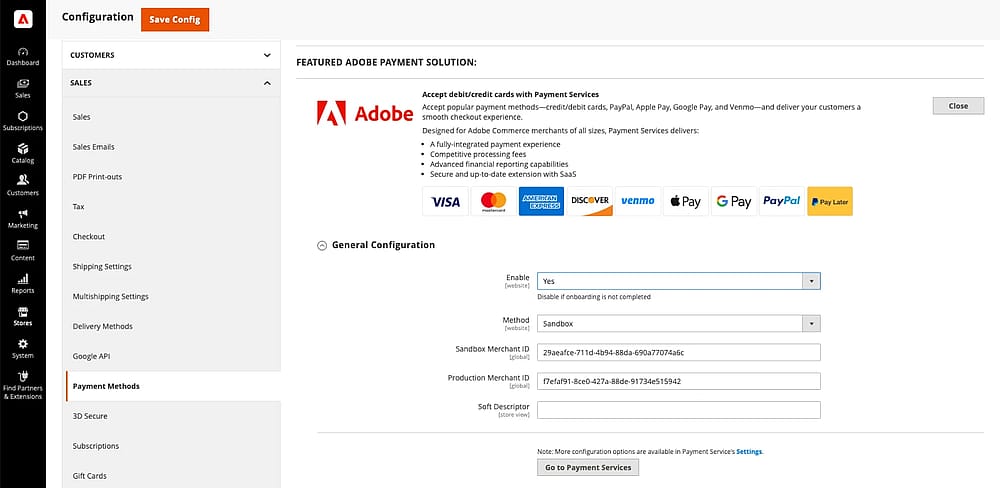Click the Google Pay logo

(734, 201)
